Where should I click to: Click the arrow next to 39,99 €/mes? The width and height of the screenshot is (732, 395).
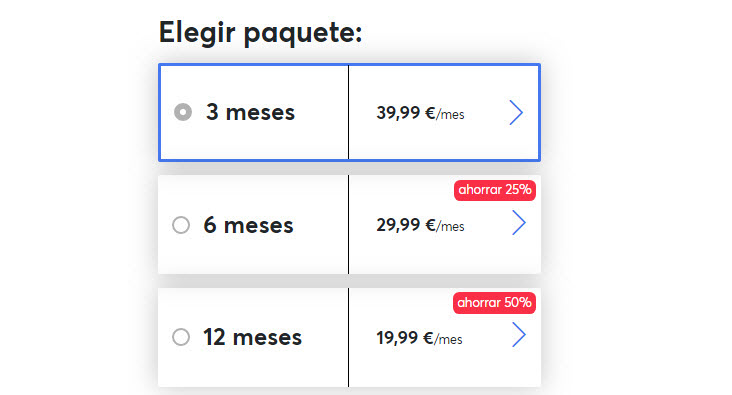coord(516,113)
